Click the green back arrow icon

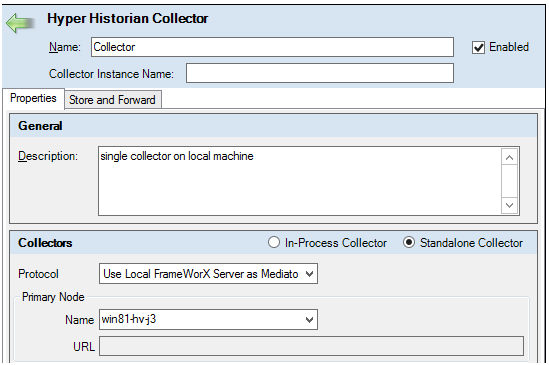click(x=20, y=23)
